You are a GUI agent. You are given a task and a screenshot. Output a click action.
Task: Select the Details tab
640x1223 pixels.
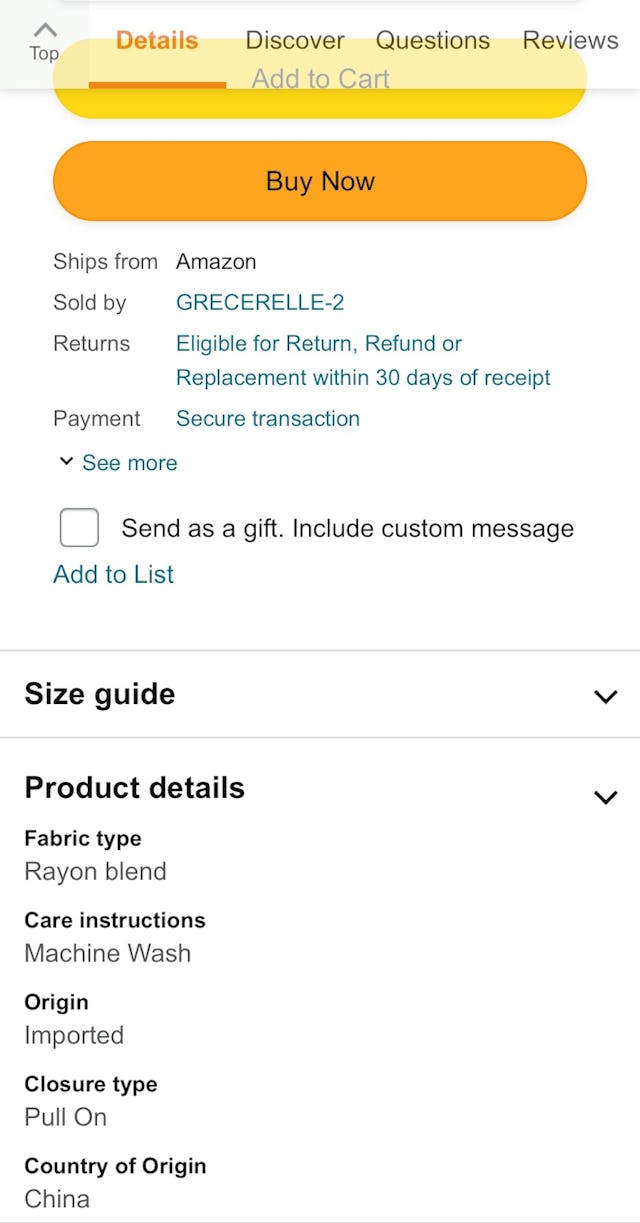pyautogui.click(x=156, y=41)
